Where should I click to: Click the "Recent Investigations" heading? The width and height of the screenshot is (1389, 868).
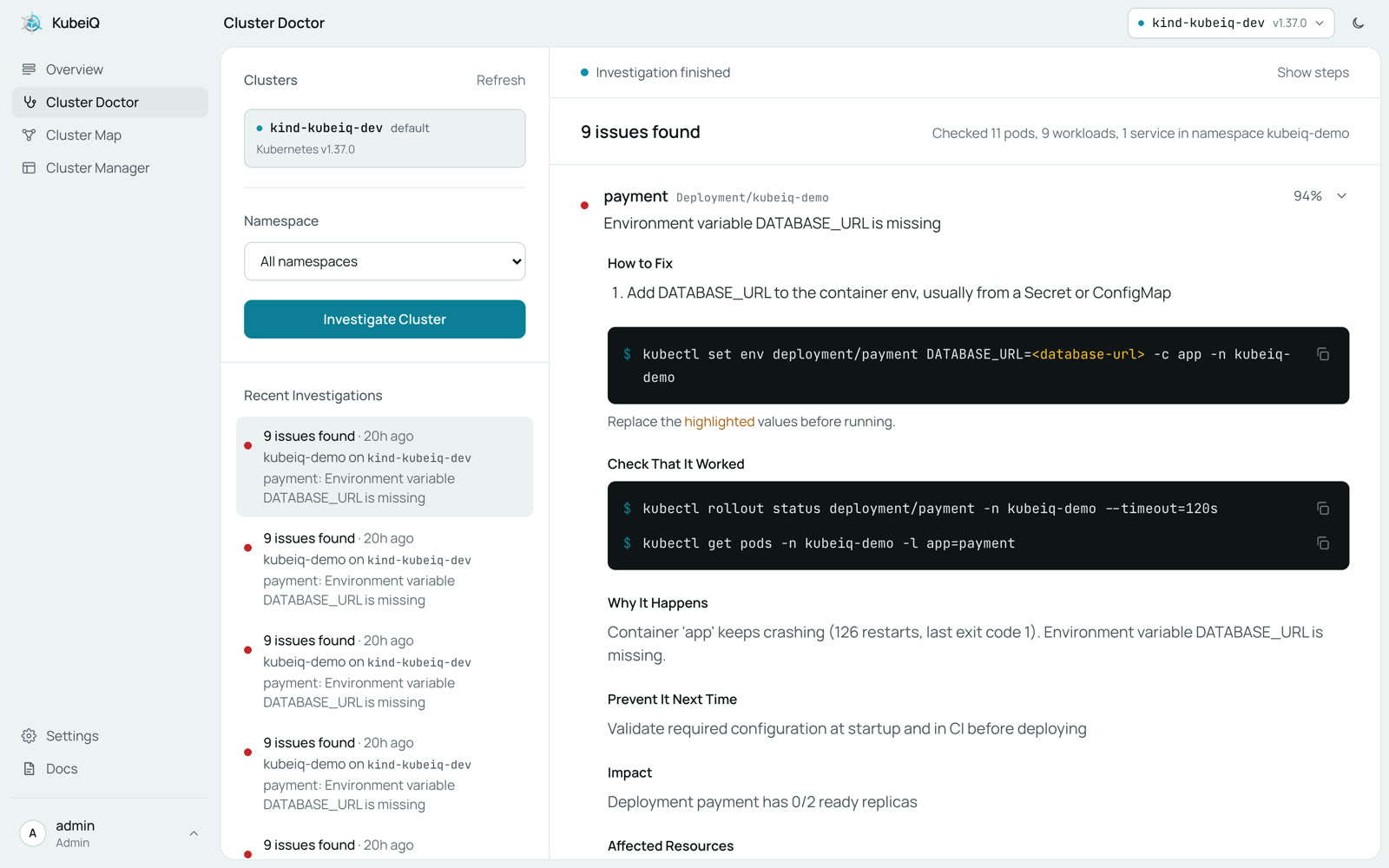click(x=313, y=396)
